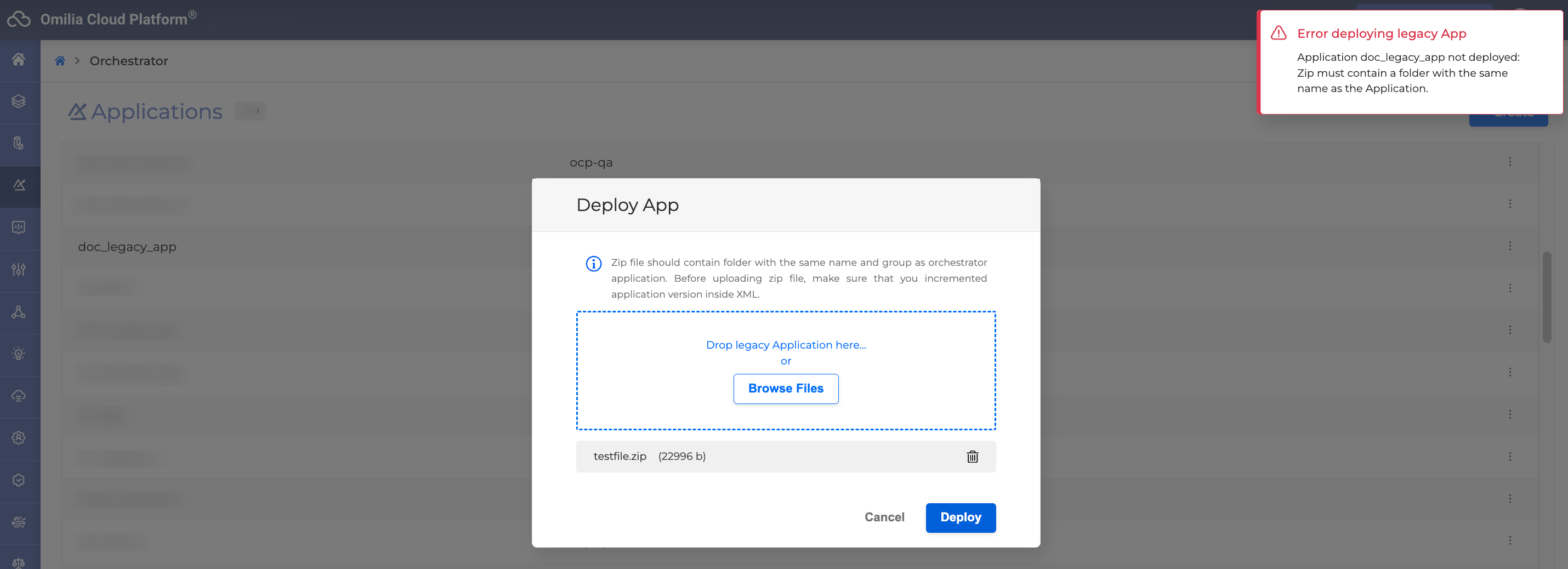The height and width of the screenshot is (569, 1568).
Task: Open options menu for doc_legacy_app row
Action: (x=1509, y=246)
